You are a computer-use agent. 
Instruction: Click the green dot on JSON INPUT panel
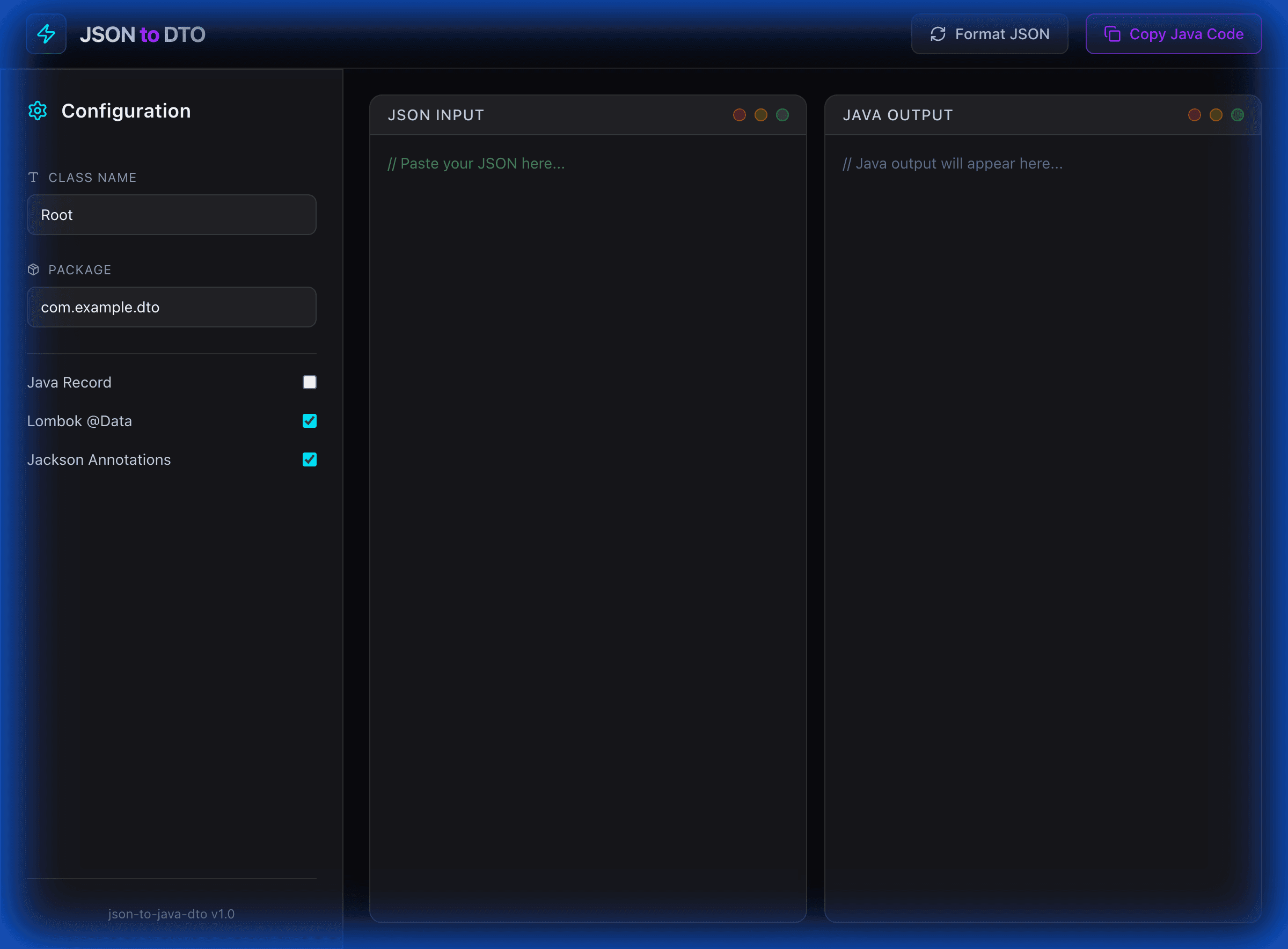coord(782,115)
